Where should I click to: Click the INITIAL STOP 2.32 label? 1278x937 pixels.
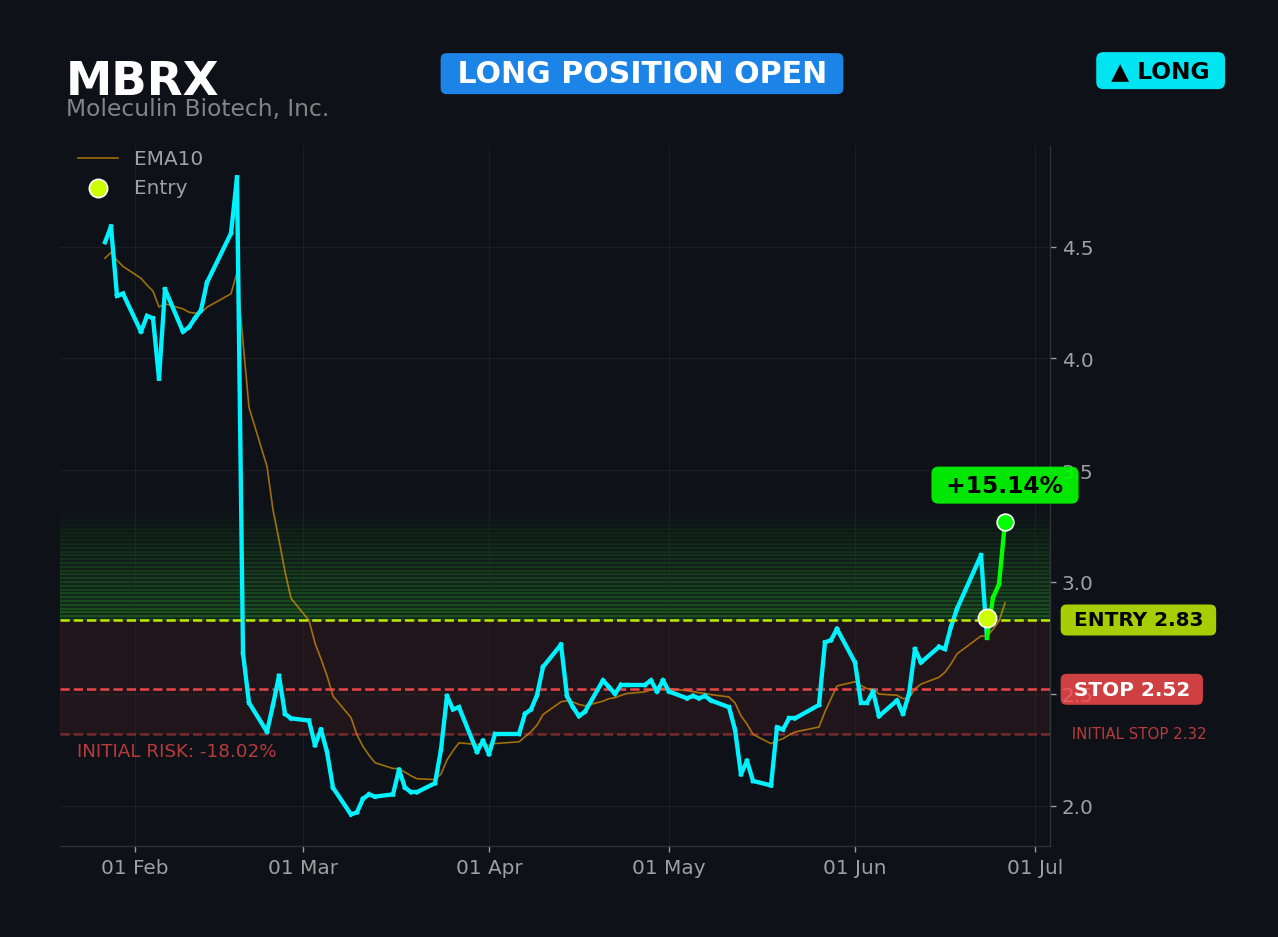click(1139, 734)
